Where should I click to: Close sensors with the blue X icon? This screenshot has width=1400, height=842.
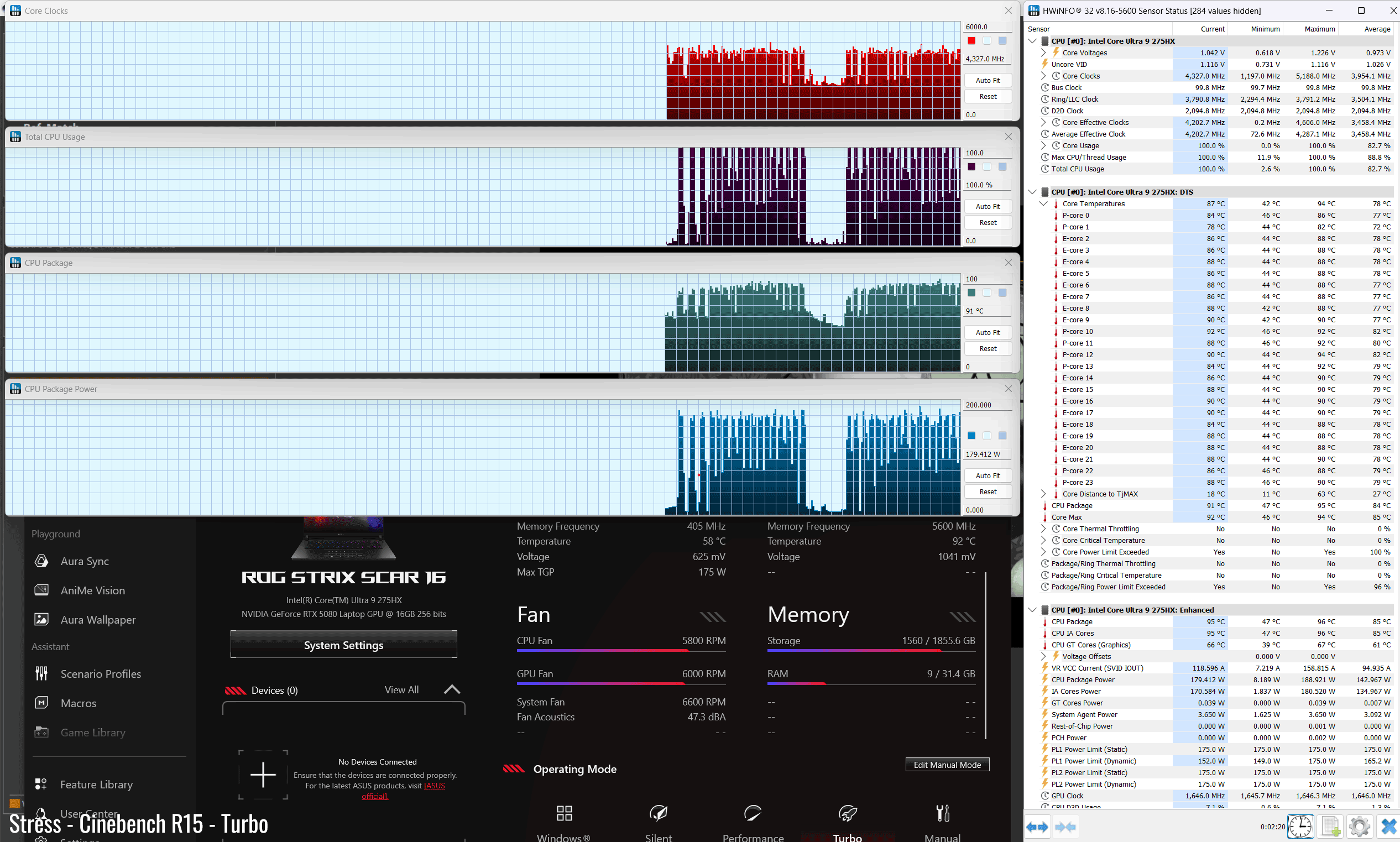pos(1388,826)
